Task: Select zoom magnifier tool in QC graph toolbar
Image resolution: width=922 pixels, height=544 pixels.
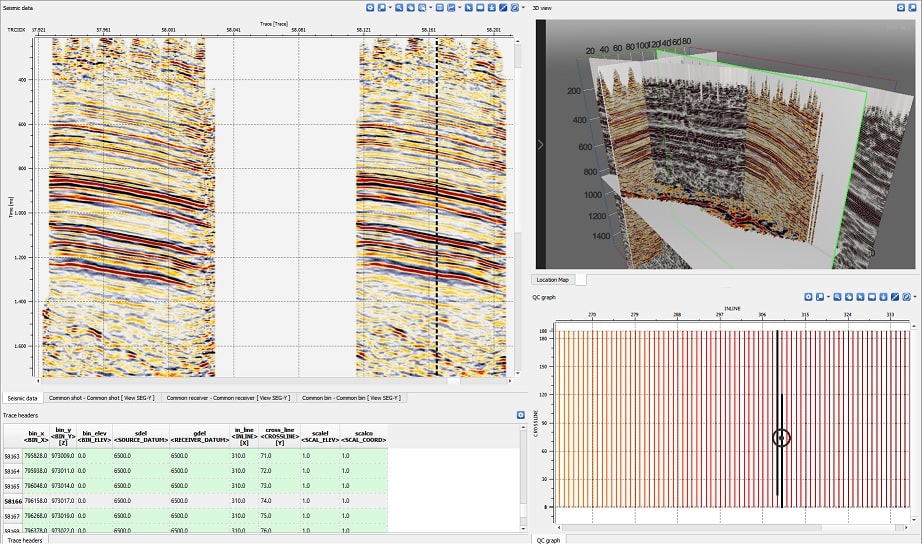Action: click(837, 297)
